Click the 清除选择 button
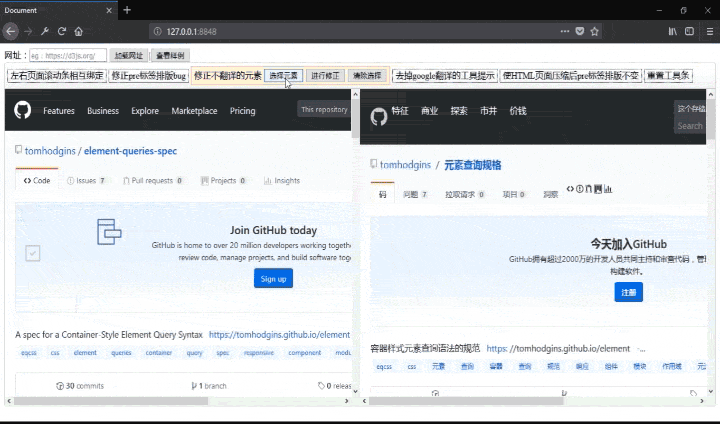720x424 pixels. click(x=367, y=76)
